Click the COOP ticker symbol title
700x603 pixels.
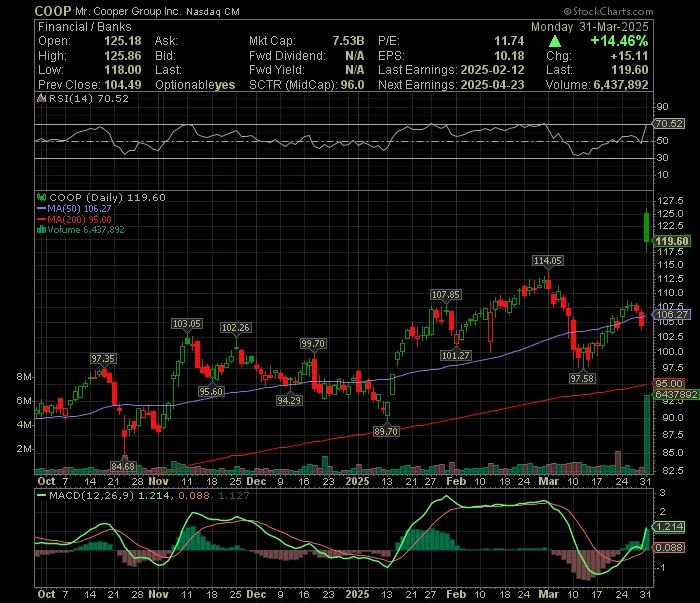pyautogui.click(x=53, y=11)
